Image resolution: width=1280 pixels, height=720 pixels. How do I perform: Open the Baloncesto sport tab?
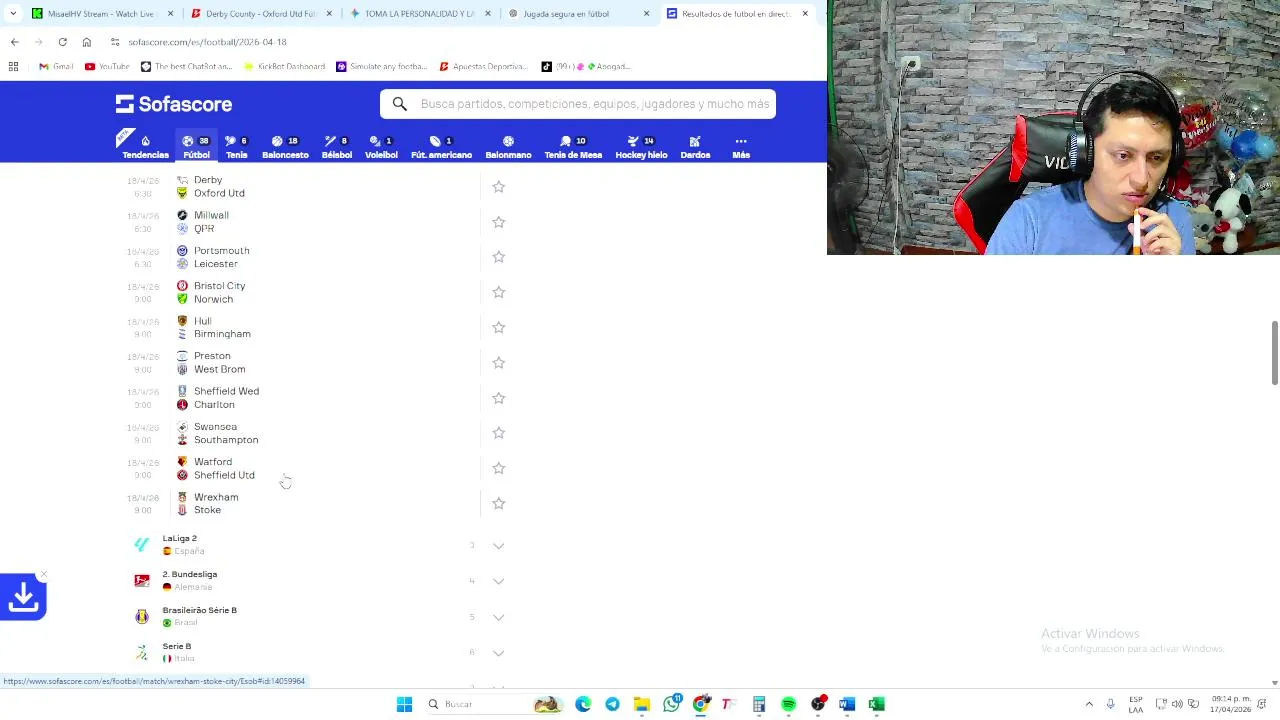click(285, 147)
